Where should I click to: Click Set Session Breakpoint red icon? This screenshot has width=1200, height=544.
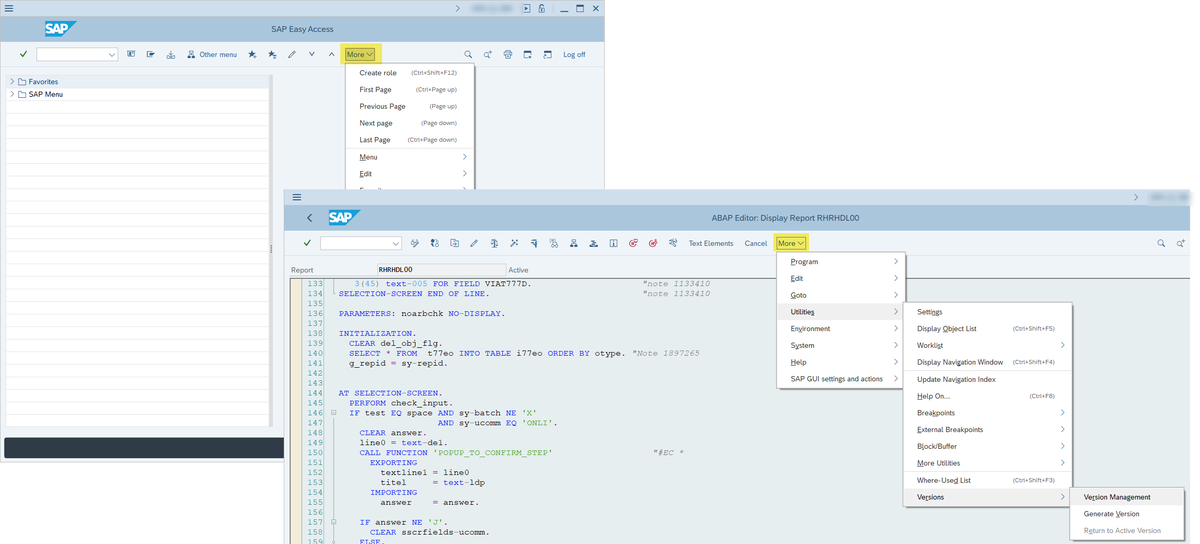[633, 243]
